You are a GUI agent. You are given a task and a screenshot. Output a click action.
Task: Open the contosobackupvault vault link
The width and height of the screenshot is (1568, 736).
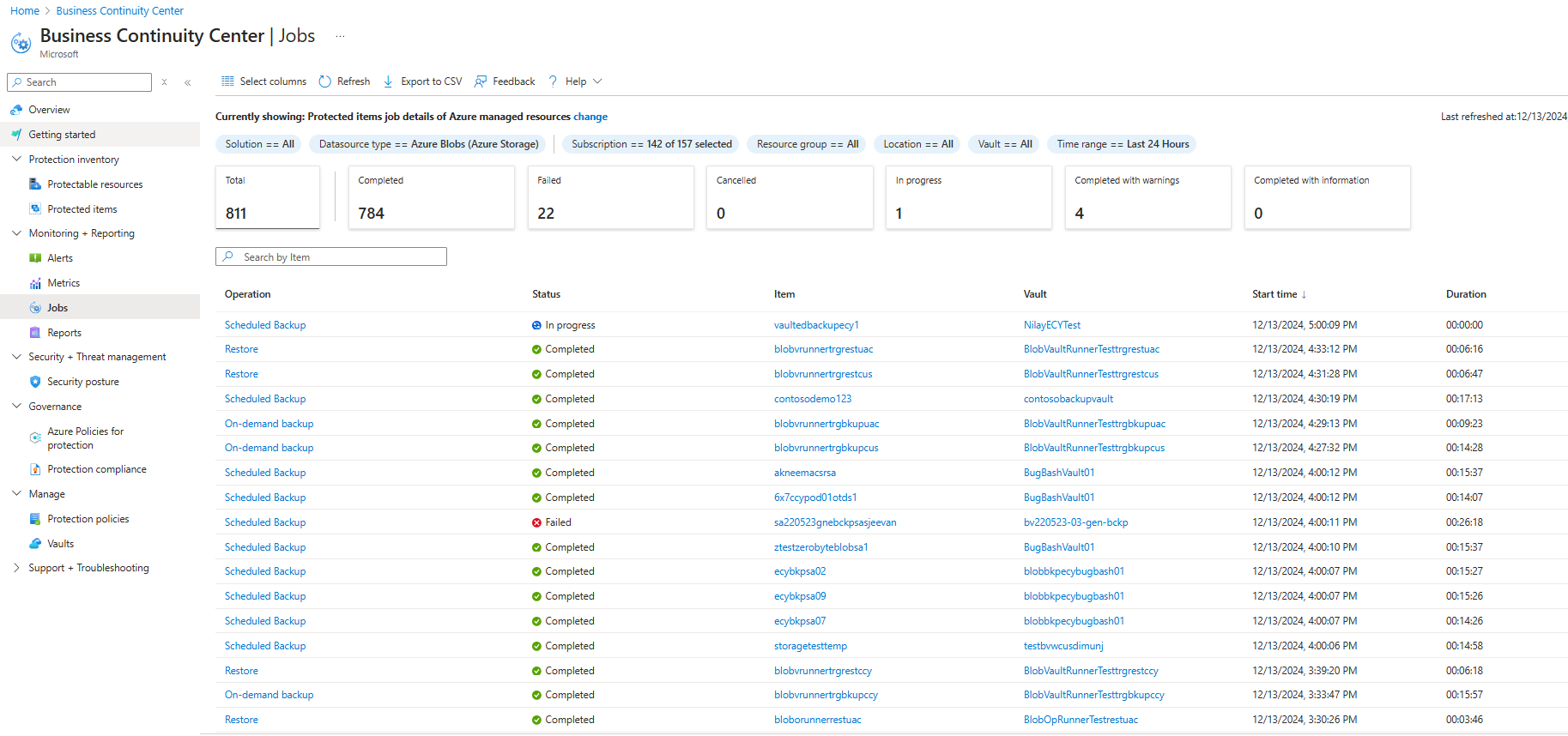pyautogui.click(x=1069, y=399)
